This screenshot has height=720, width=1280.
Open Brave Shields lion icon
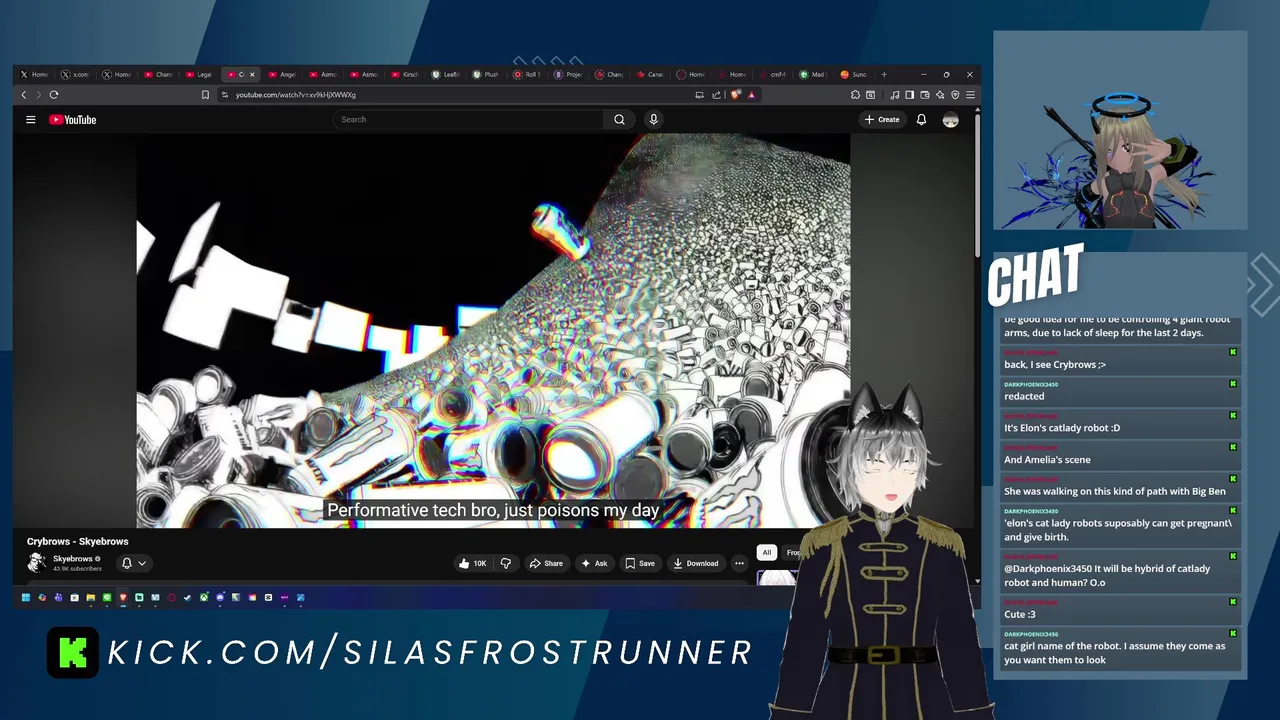(x=735, y=94)
